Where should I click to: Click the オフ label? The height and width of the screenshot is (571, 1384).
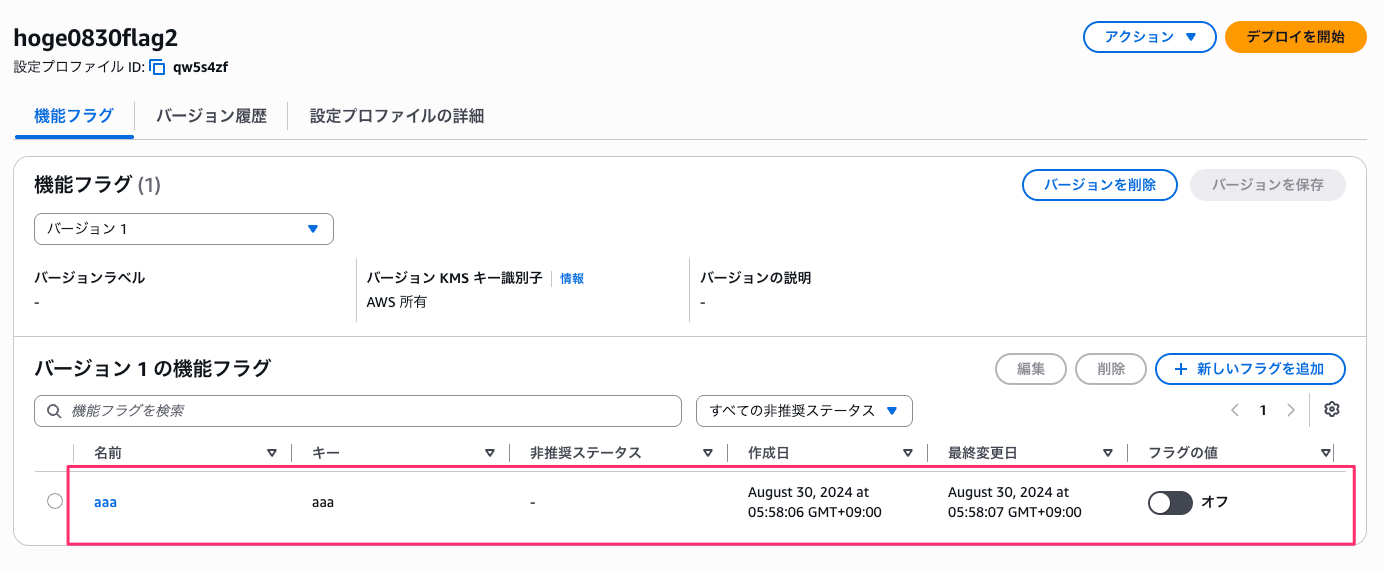point(1214,503)
